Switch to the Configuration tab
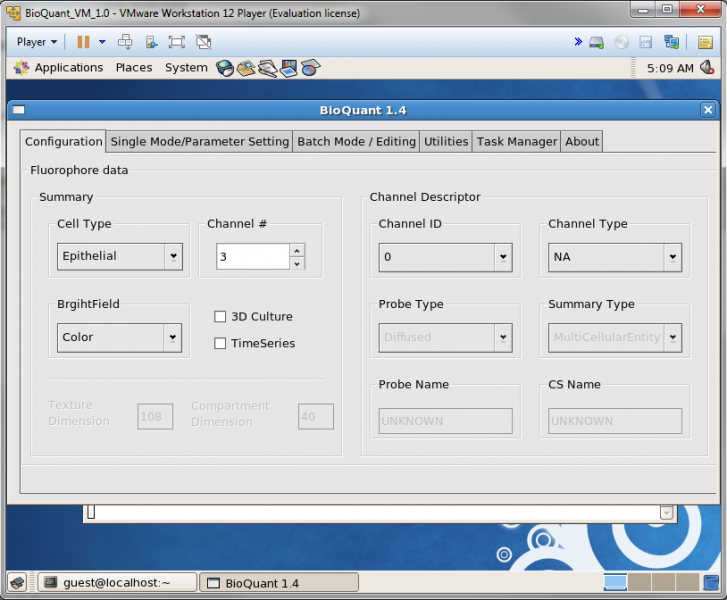This screenshot has width=727, height=600. [64, 141]
